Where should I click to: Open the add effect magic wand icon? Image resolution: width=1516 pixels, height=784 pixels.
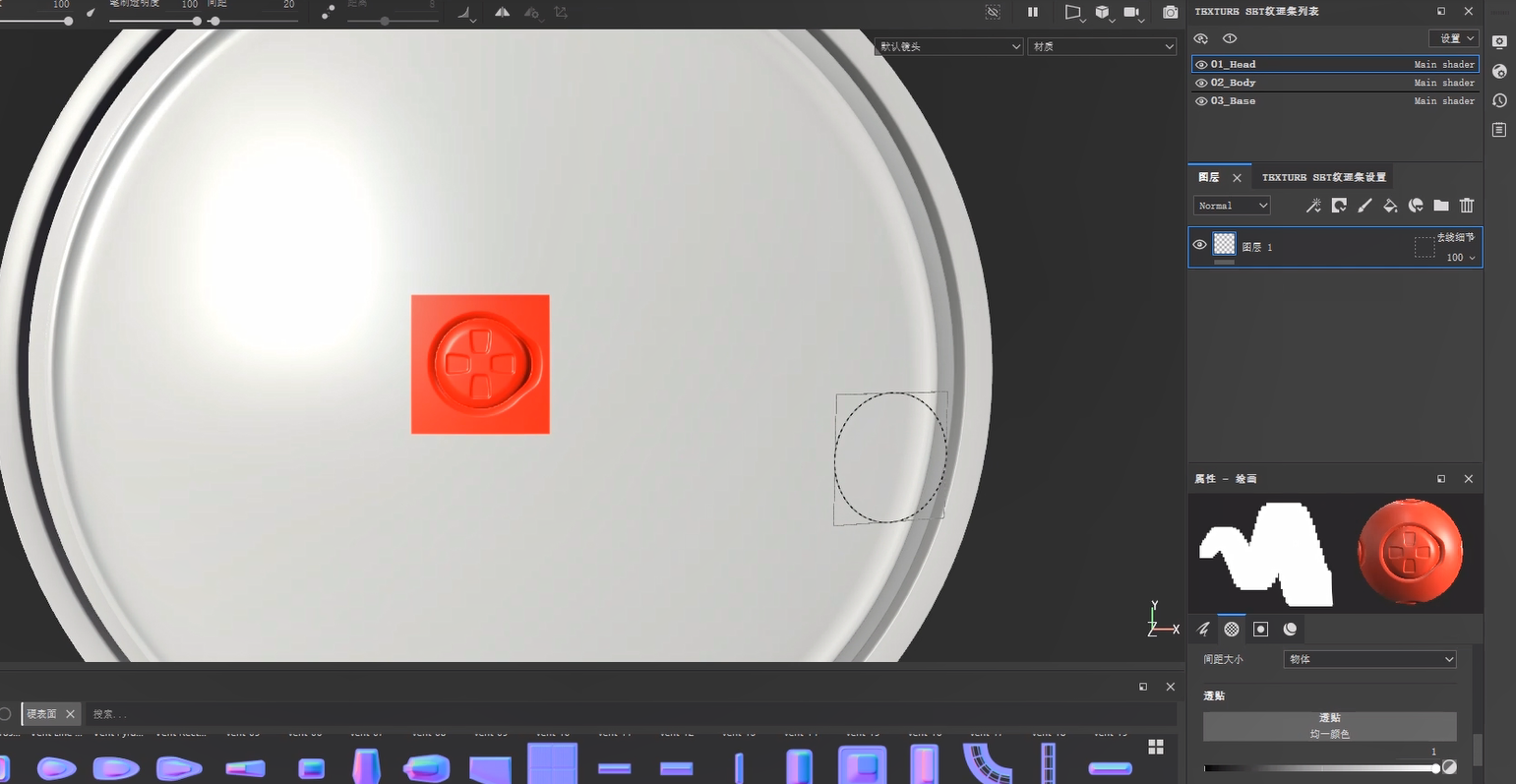point(1313,205)
